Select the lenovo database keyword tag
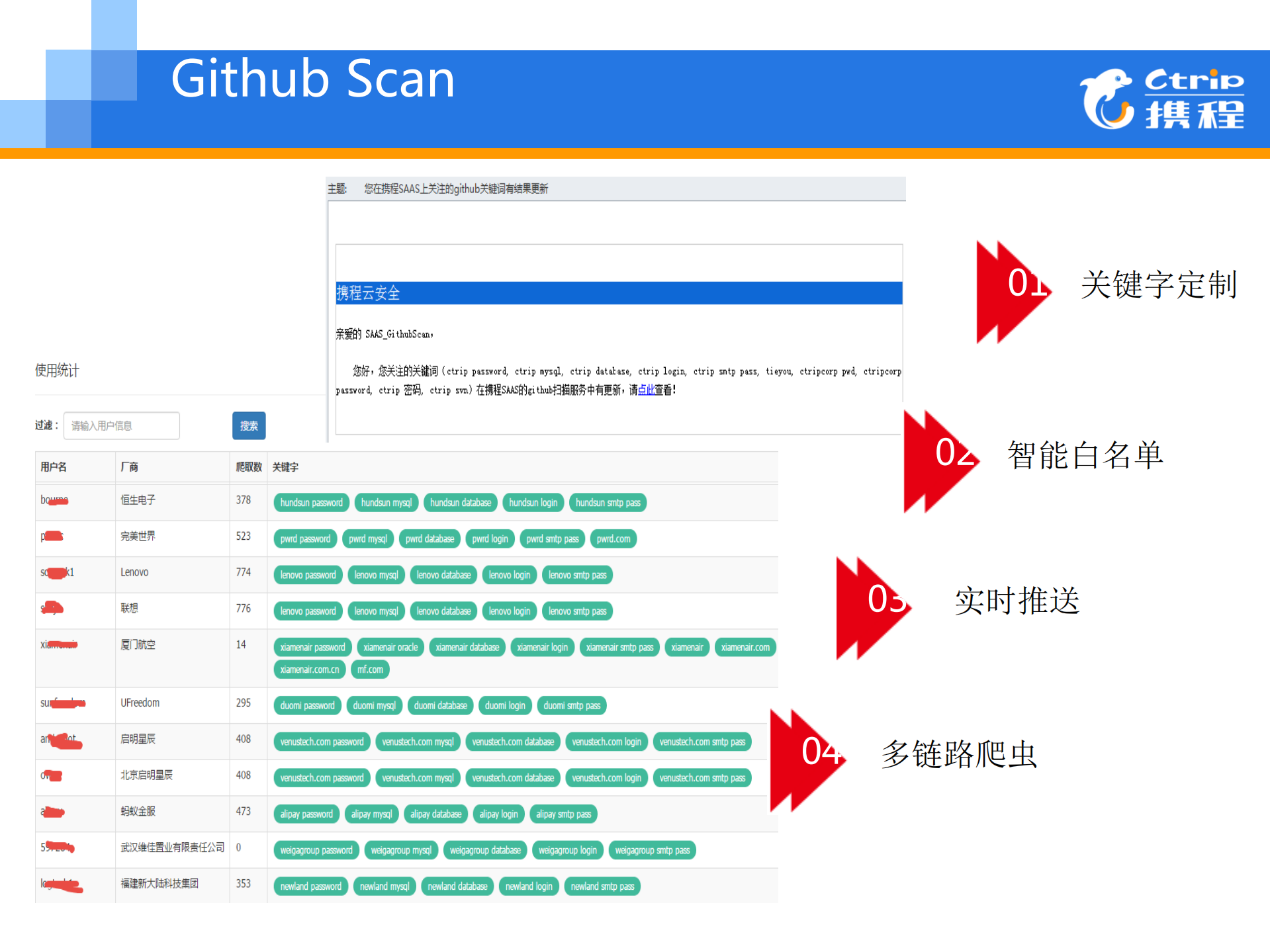Viewport: 1270px width, 952px height. (443, 574)
